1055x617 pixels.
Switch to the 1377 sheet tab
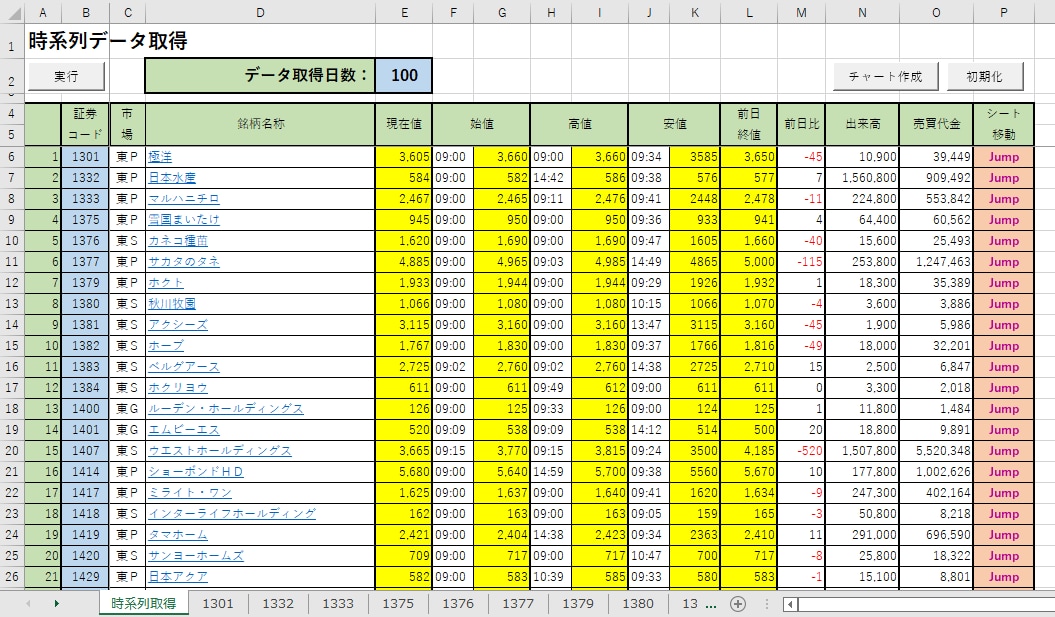(518, 604)
